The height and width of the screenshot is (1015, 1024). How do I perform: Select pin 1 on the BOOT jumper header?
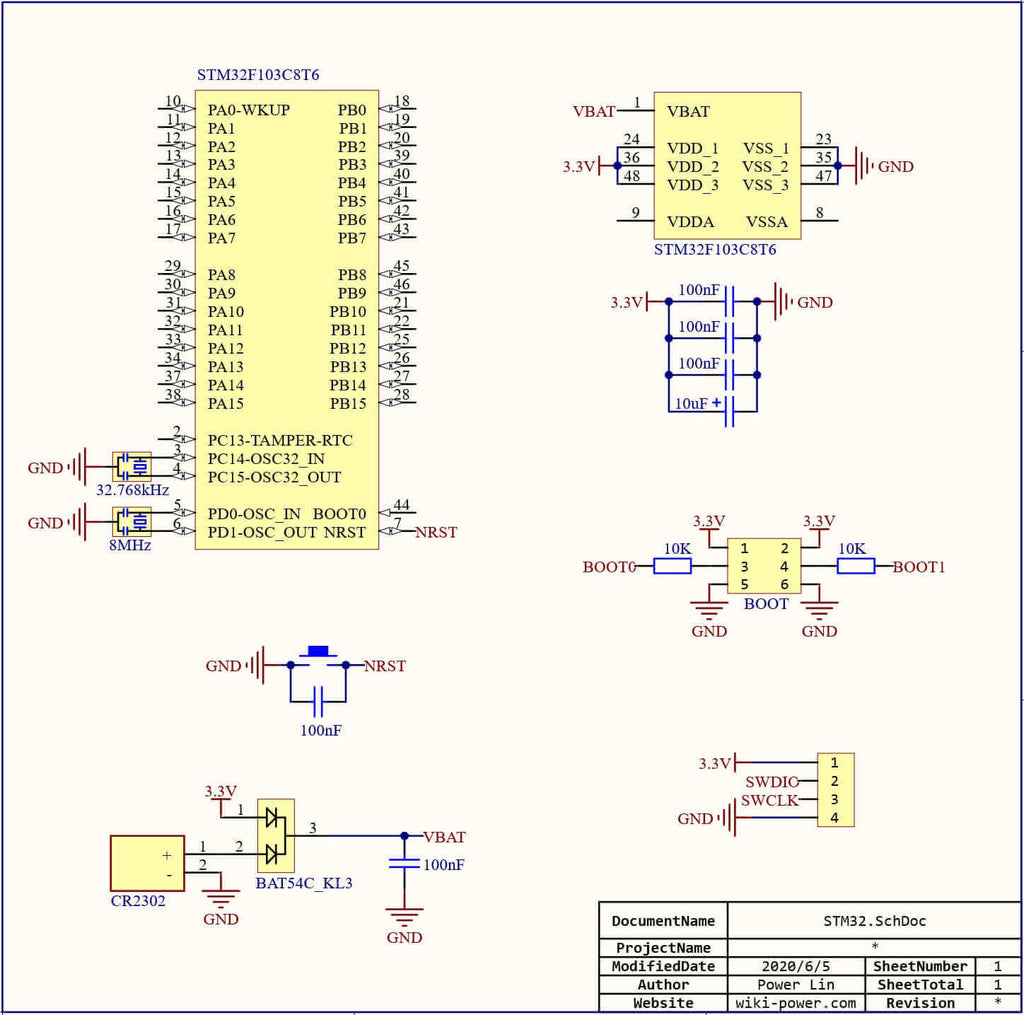click(744, 548)
